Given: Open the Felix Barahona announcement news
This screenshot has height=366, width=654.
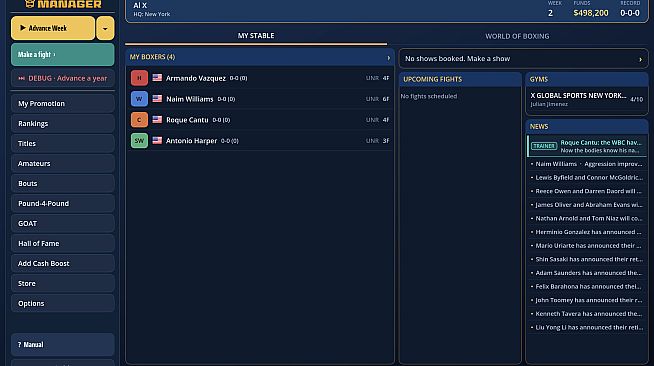Looking at the screenshot, I should coord(587,286).
